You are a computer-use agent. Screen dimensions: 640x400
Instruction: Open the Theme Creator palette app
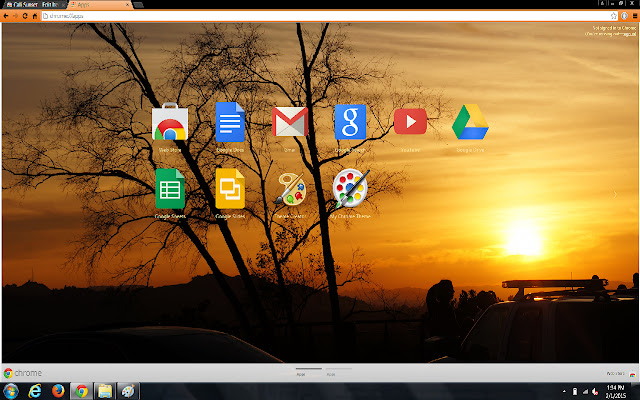click(290, 189)
